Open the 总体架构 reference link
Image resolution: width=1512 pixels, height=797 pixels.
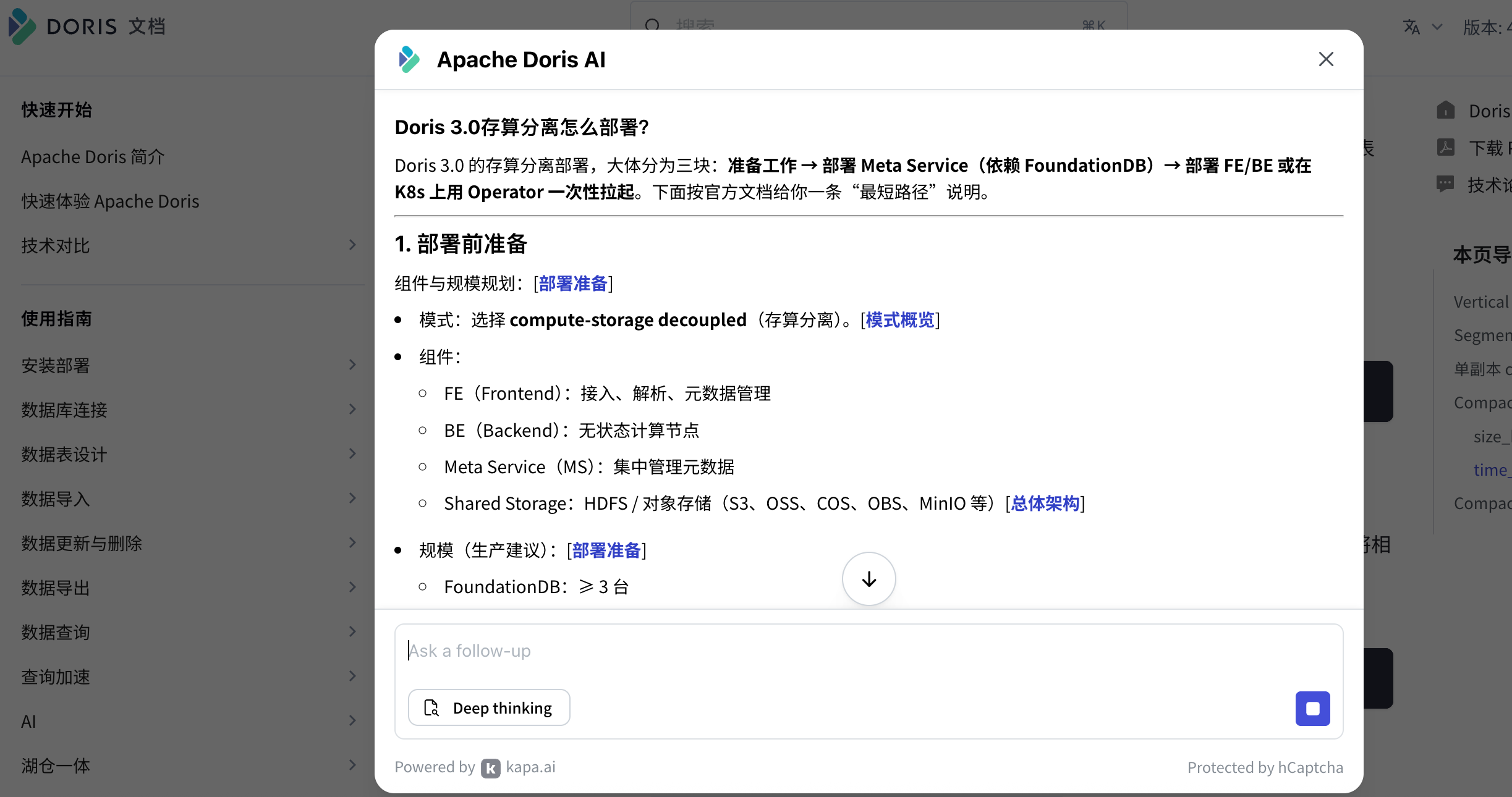pos(1045,504)
